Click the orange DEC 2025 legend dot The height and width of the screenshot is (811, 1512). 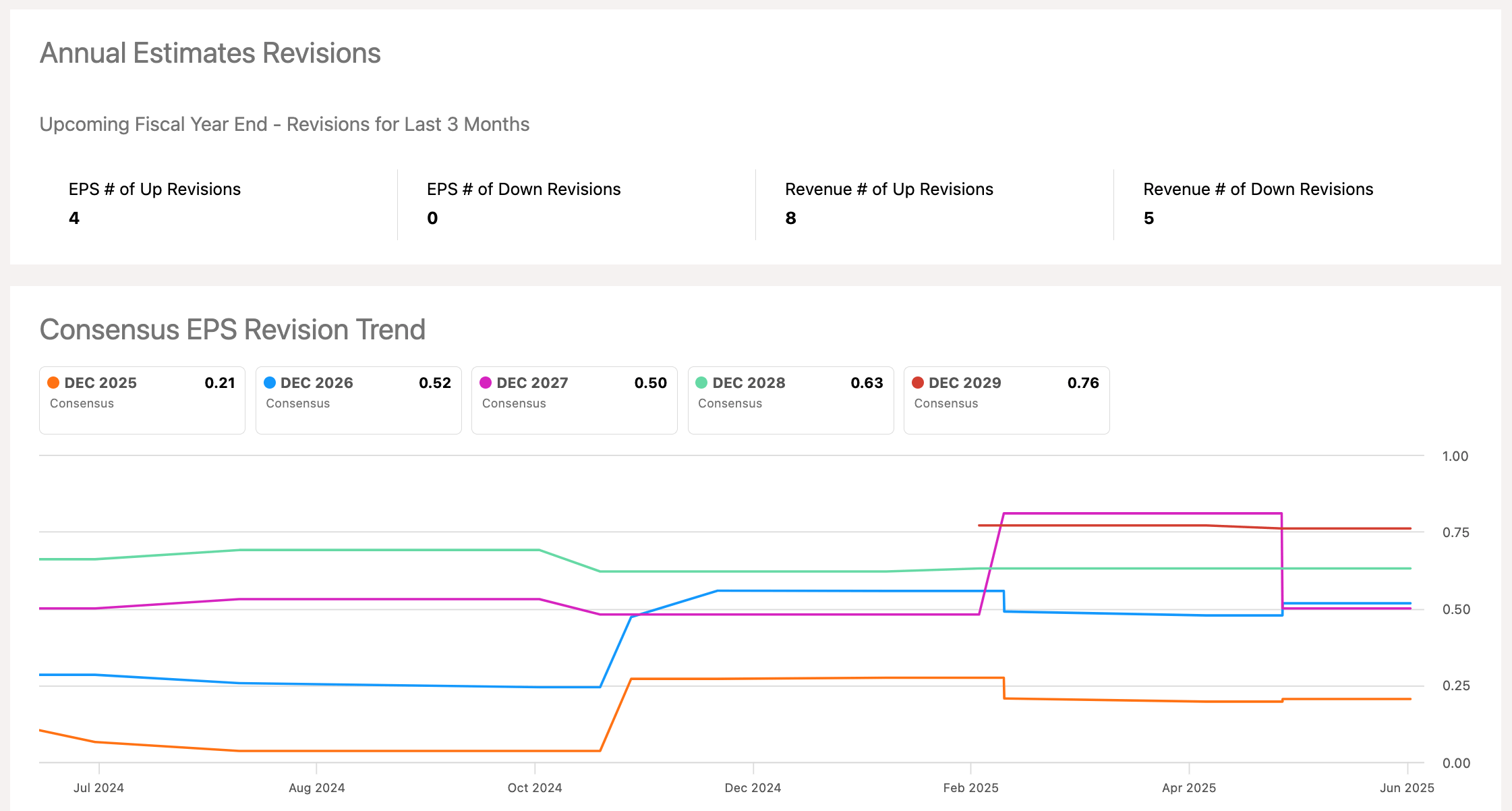click(x=53, y=383)
